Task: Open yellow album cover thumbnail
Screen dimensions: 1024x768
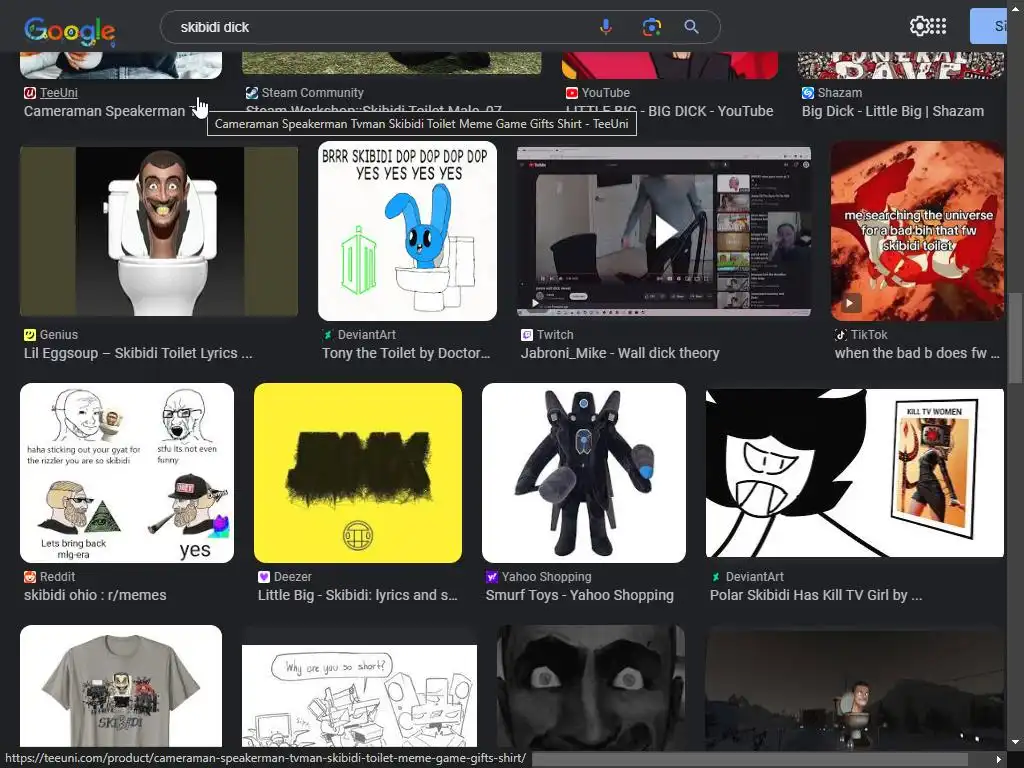Action: [358, 473]
